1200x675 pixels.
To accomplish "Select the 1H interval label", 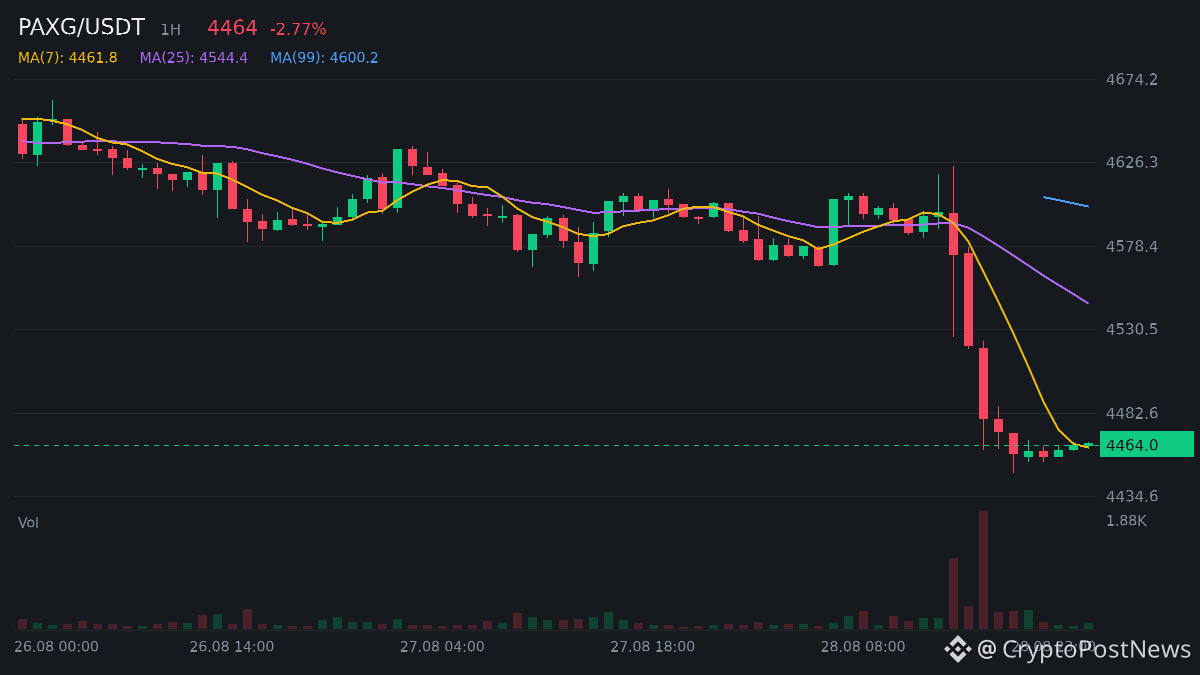I will 170,30.
